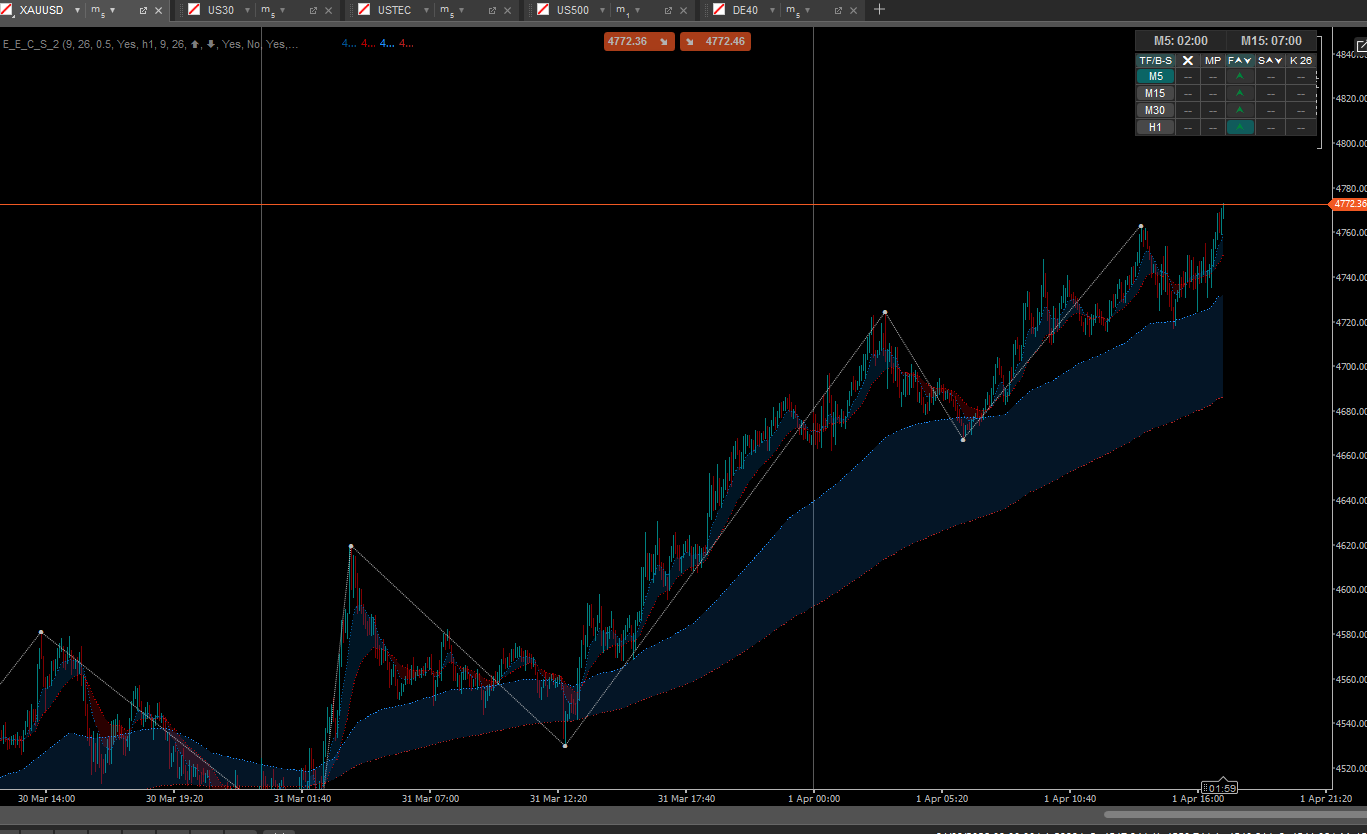1367x834 pixels.
Task: Detach the XAUUSD chart tab
Action: (x=143, y=10)
